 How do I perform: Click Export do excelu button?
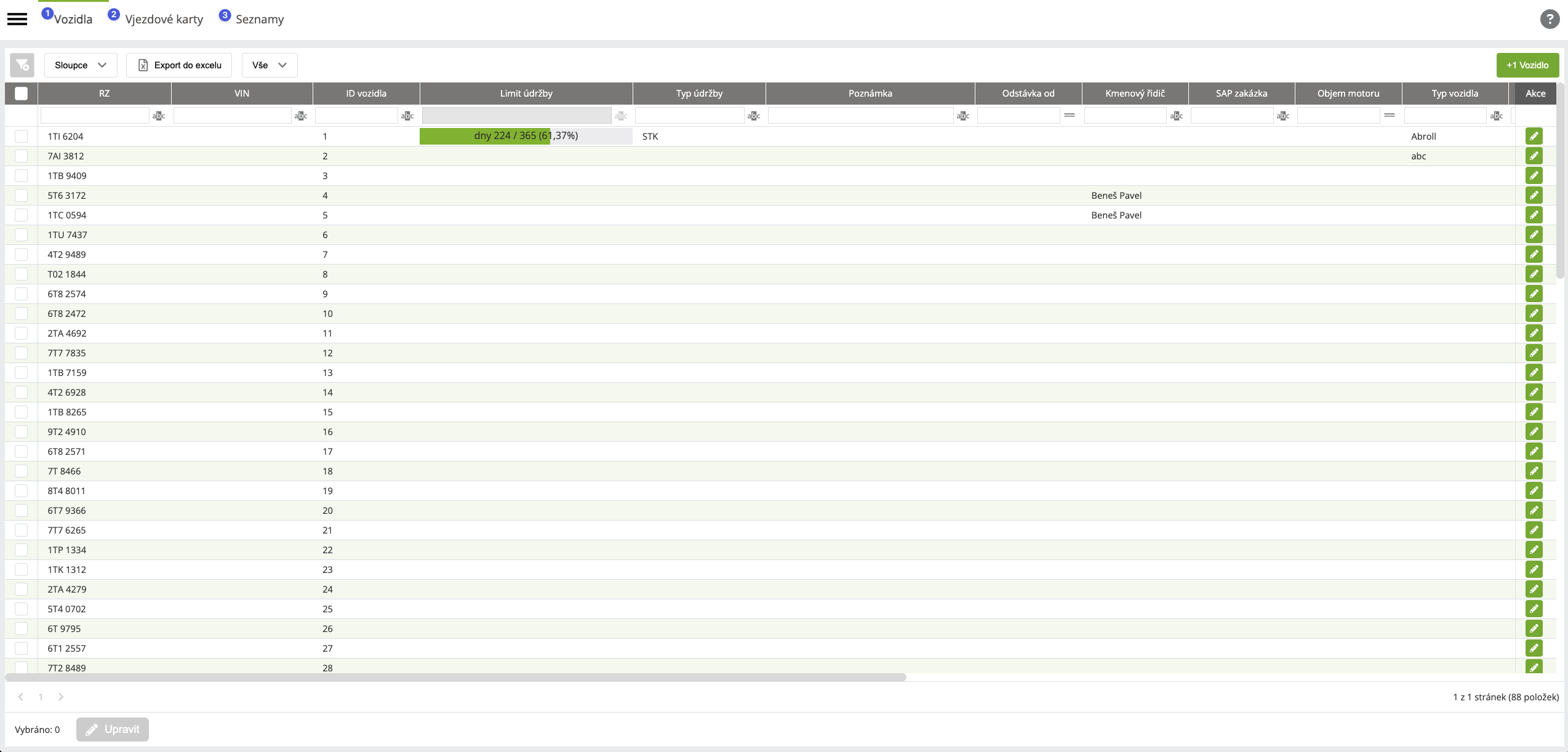pyautogui.click(x=179, y=65)
